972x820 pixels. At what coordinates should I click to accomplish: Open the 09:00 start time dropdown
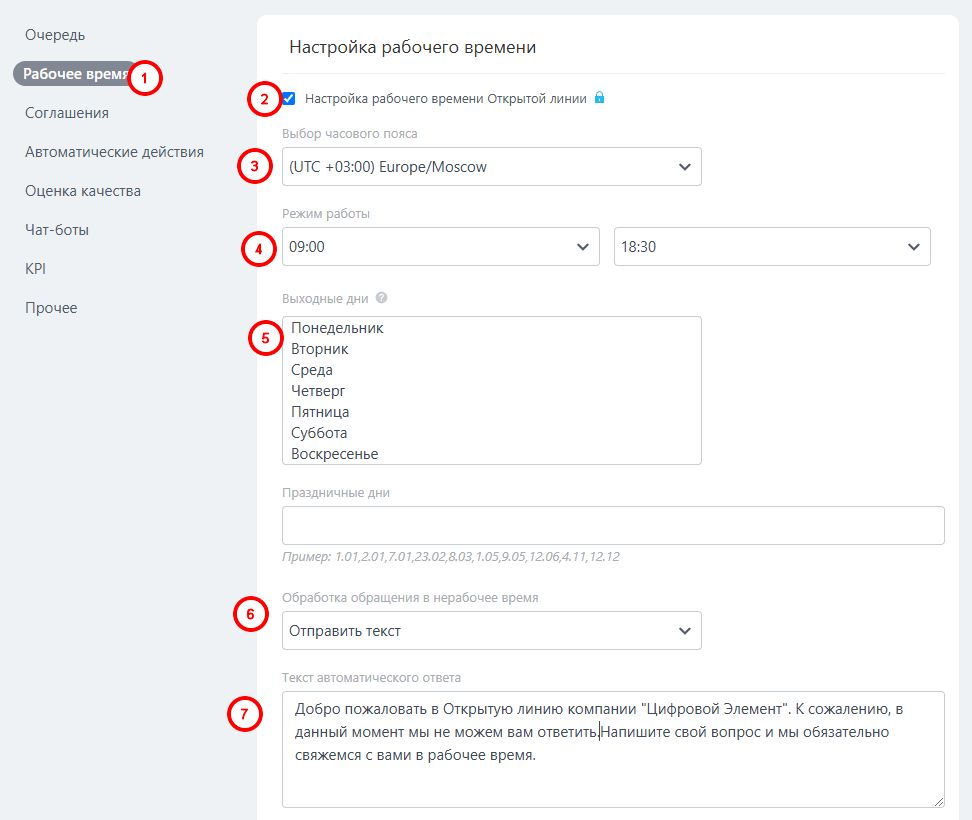point(440,247)
